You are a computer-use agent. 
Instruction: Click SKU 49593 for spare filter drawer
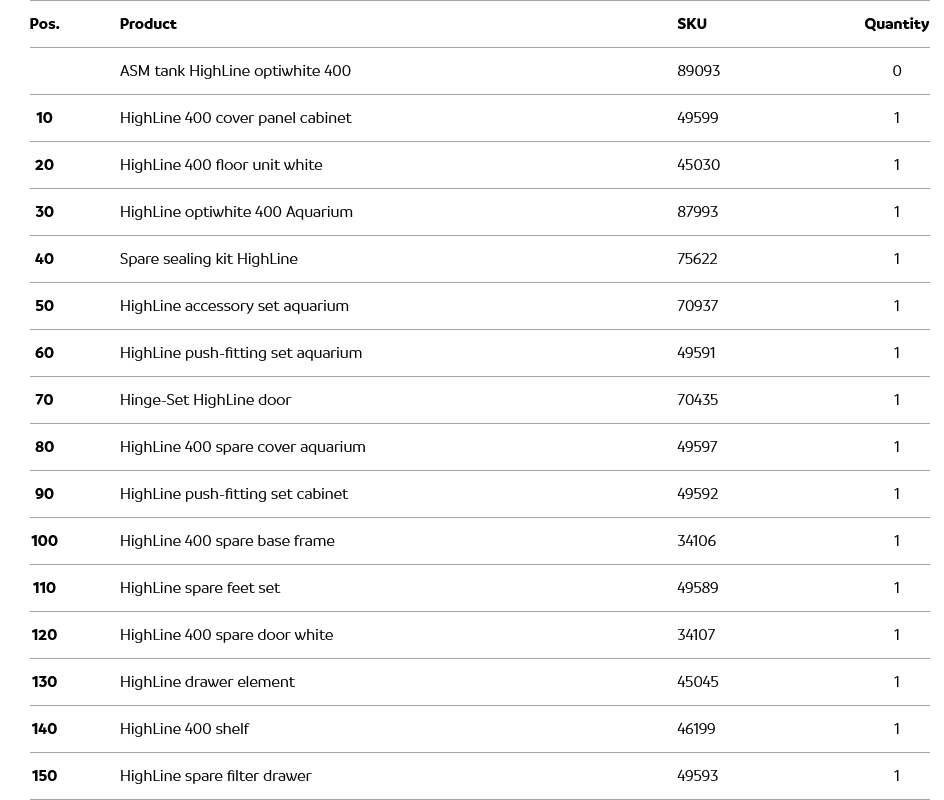[x=697, y=776]
